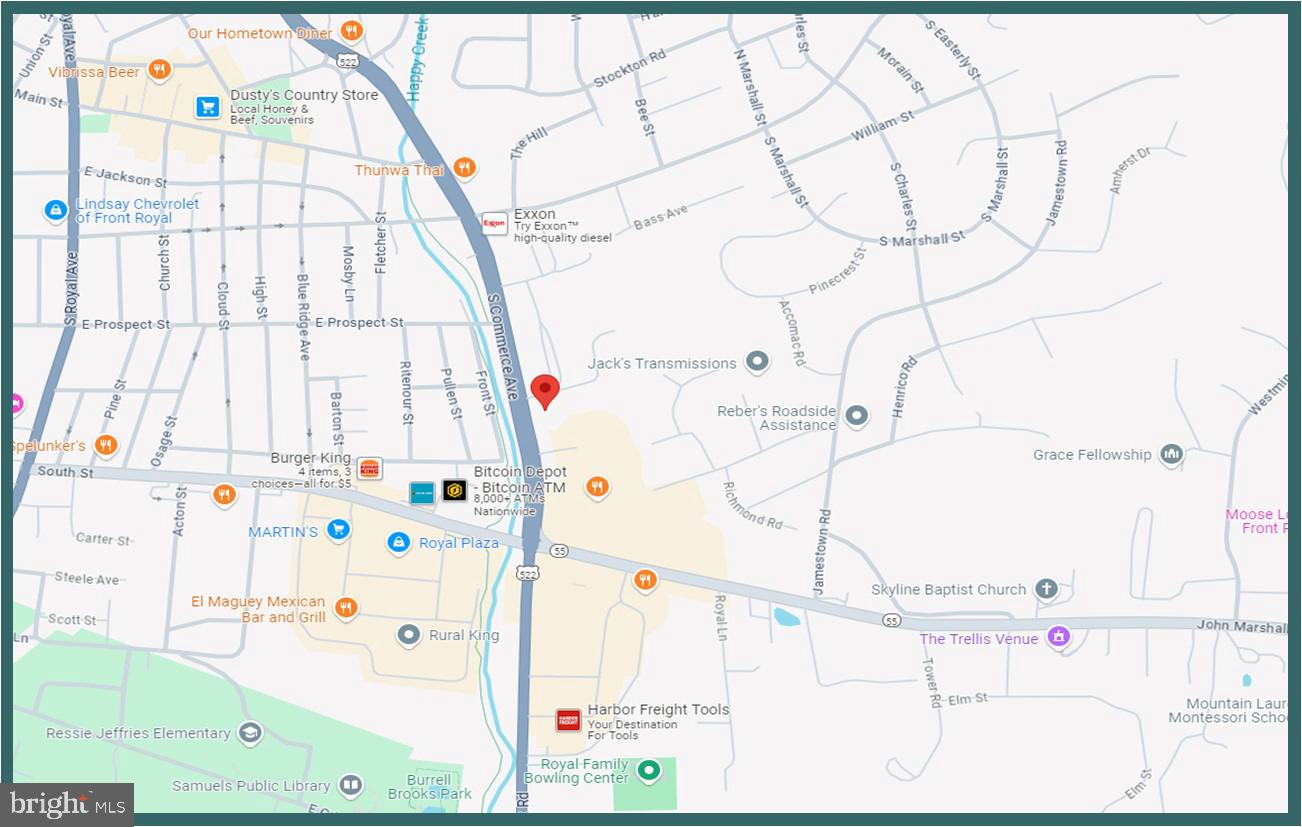Open the Bitcoin Depot ATM icon
Screen dimensions: 1302x827
pos(454,491)
